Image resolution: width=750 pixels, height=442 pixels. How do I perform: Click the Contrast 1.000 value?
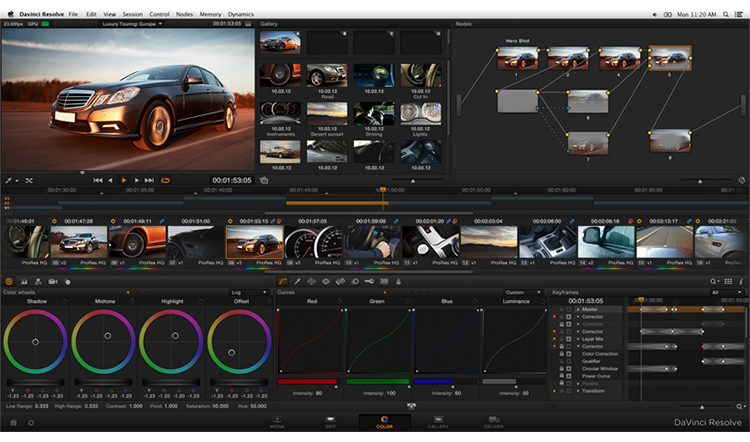tap(136, 406)
